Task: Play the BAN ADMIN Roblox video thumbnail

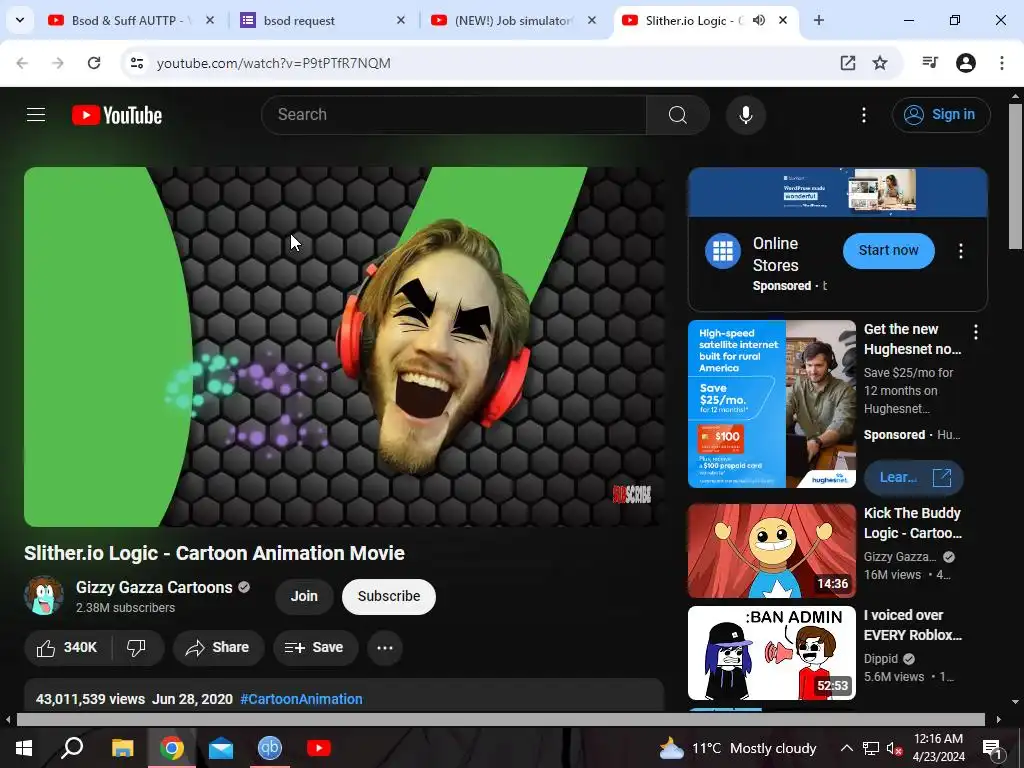Action: pos(771,653)
